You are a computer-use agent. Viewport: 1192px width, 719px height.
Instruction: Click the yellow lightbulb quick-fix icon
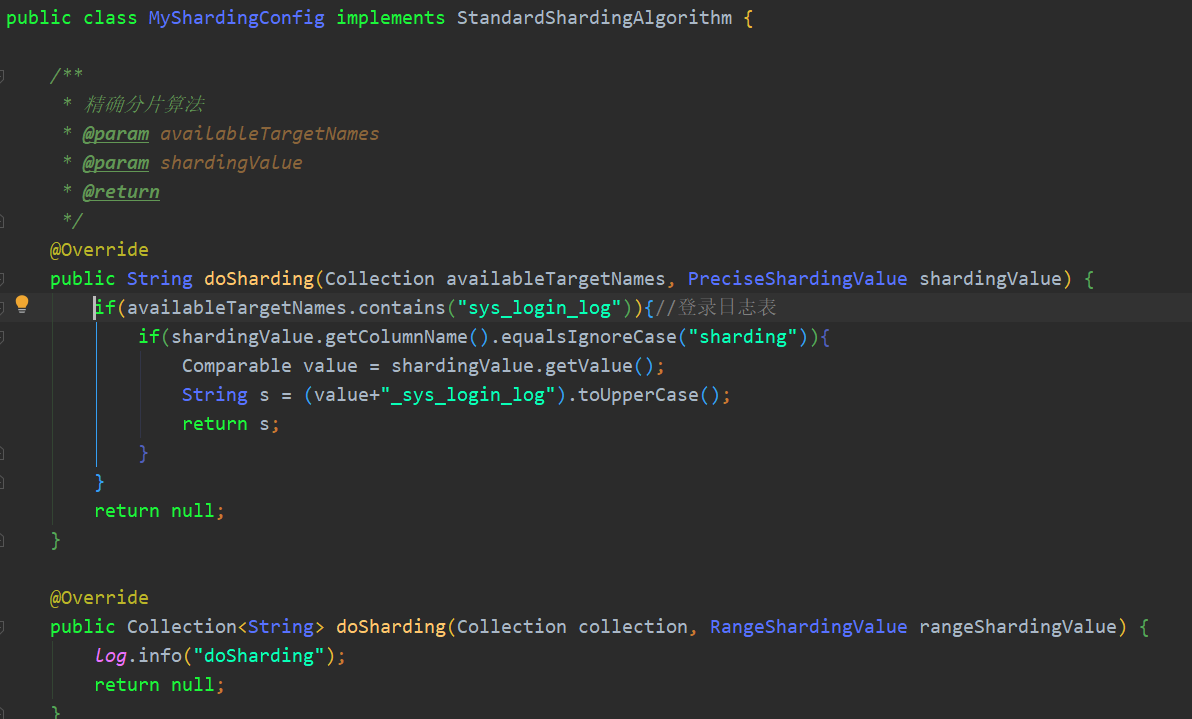click(22, 305)
